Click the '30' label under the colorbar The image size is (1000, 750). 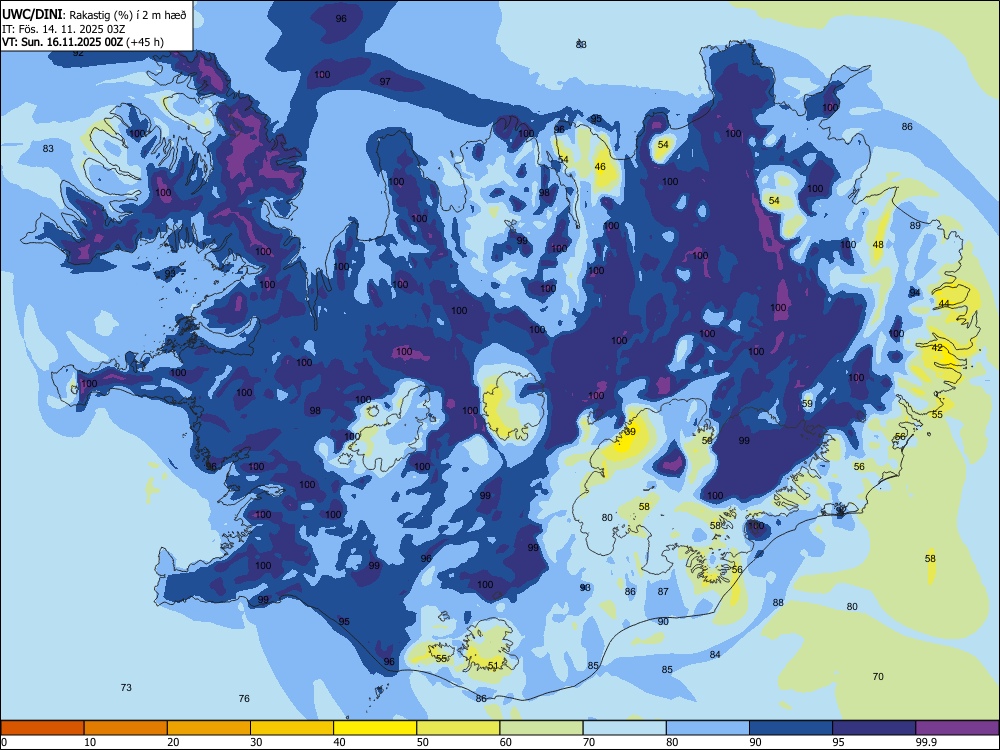click(x=256, y=742)
